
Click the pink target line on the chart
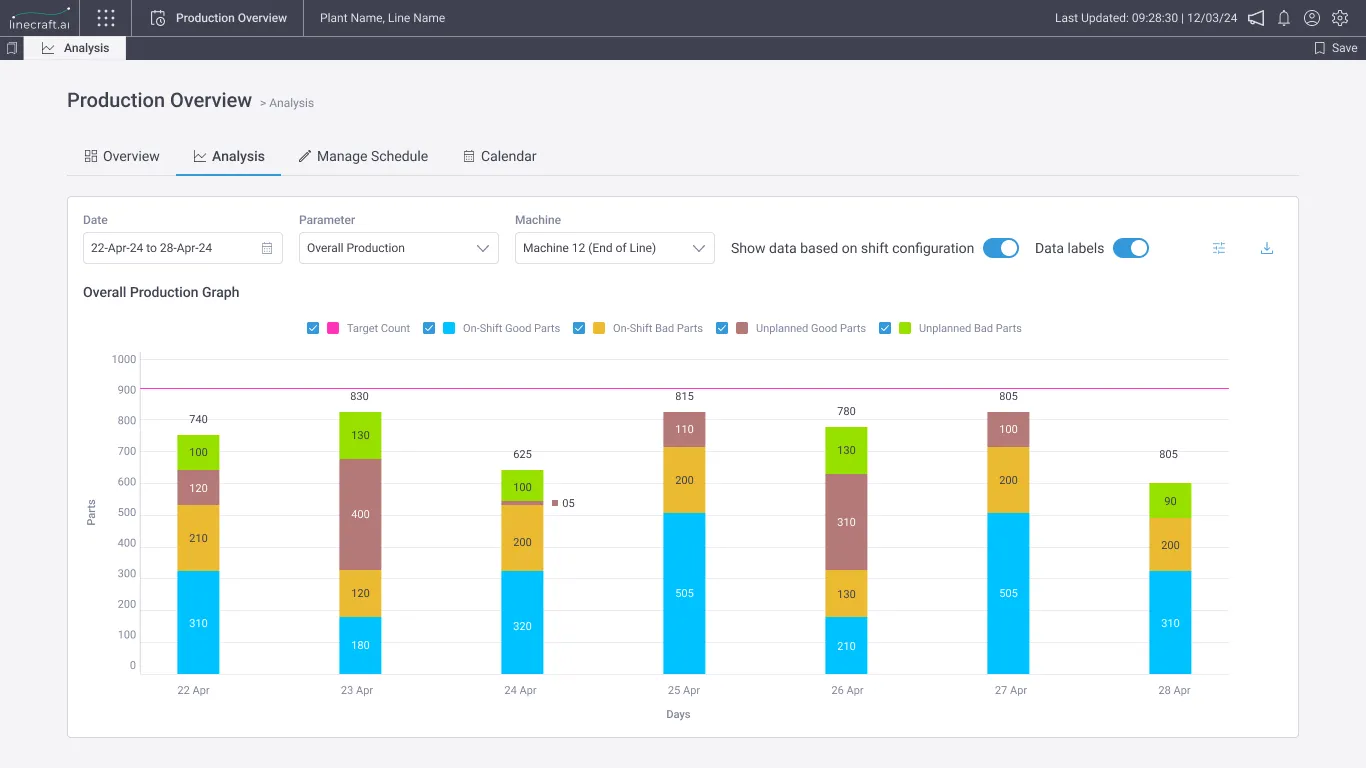coord(684,388)
